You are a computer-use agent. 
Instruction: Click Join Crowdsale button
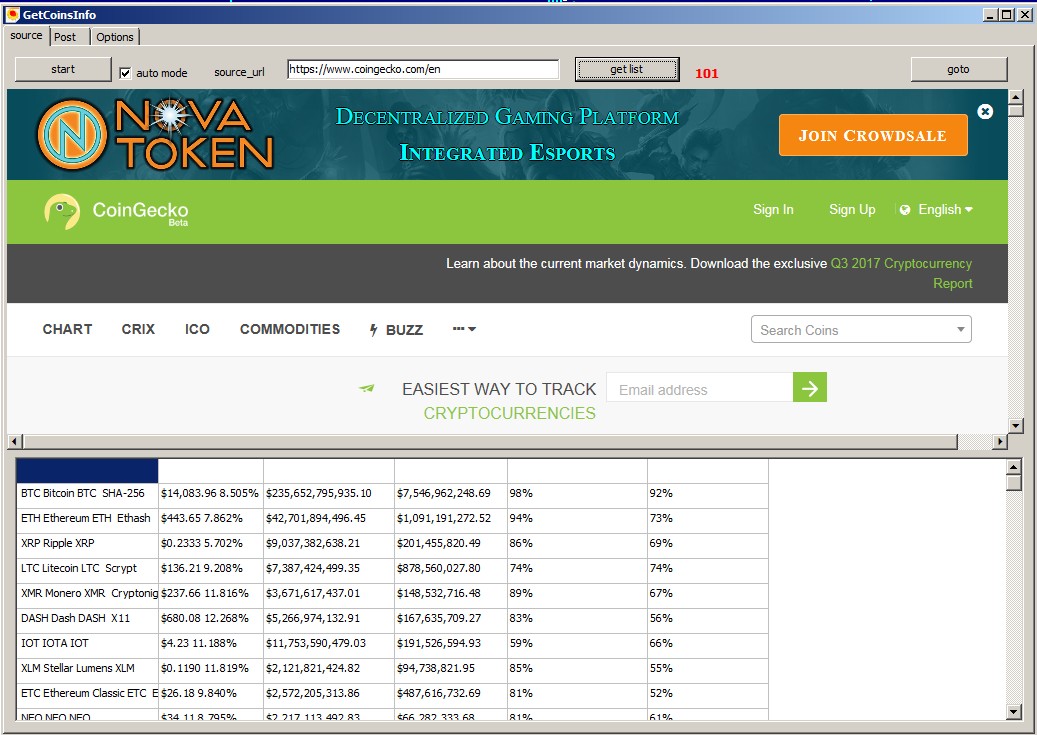pyautogui.click(x=873, y=135)
